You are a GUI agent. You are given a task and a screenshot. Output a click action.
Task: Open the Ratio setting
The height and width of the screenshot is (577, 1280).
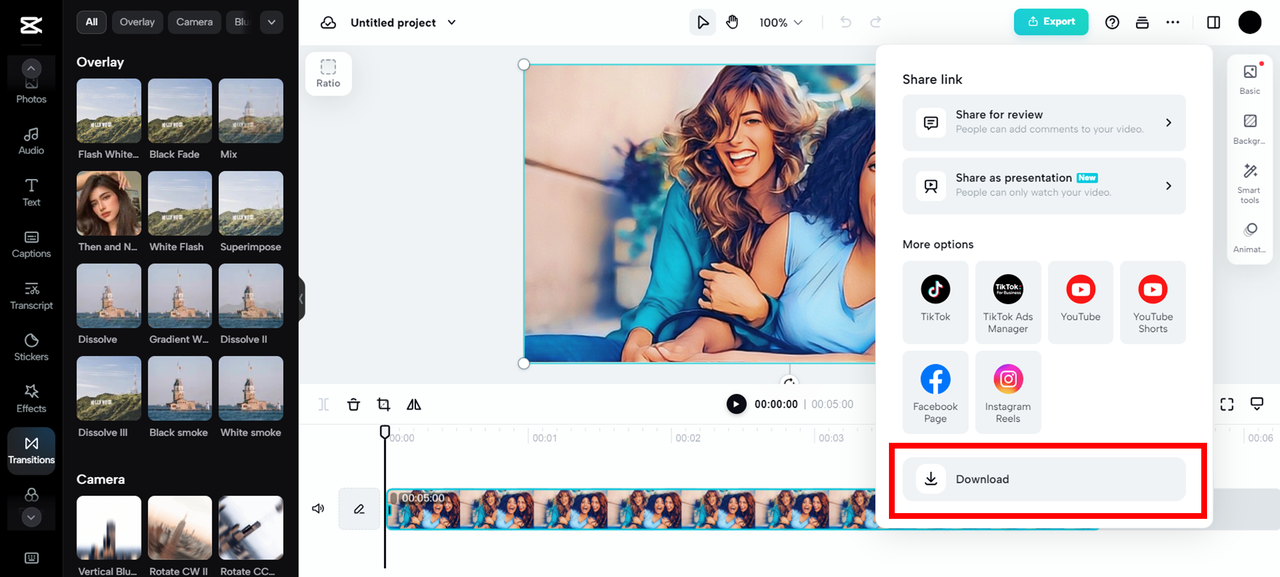tap(328, 73)
